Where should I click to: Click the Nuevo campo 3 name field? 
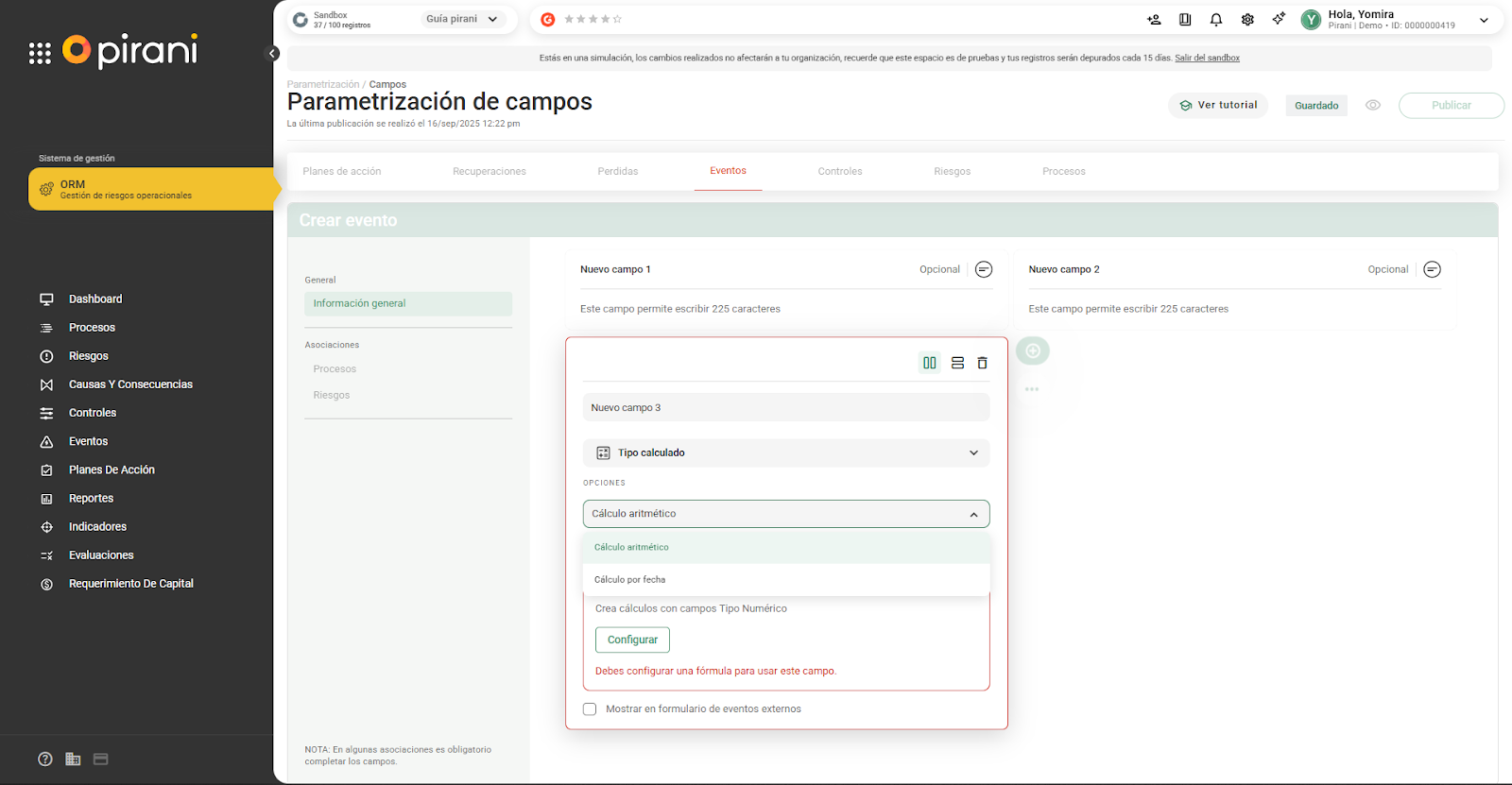tap(785, 408)
